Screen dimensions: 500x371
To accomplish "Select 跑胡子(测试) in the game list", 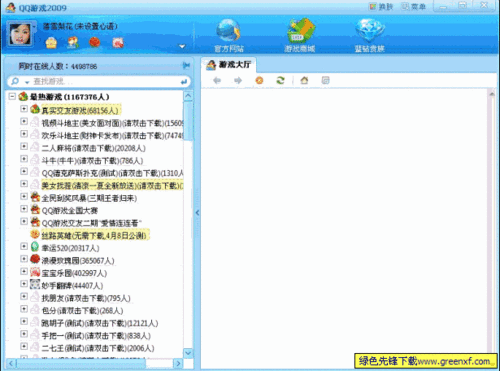I will tap(100, 323).
